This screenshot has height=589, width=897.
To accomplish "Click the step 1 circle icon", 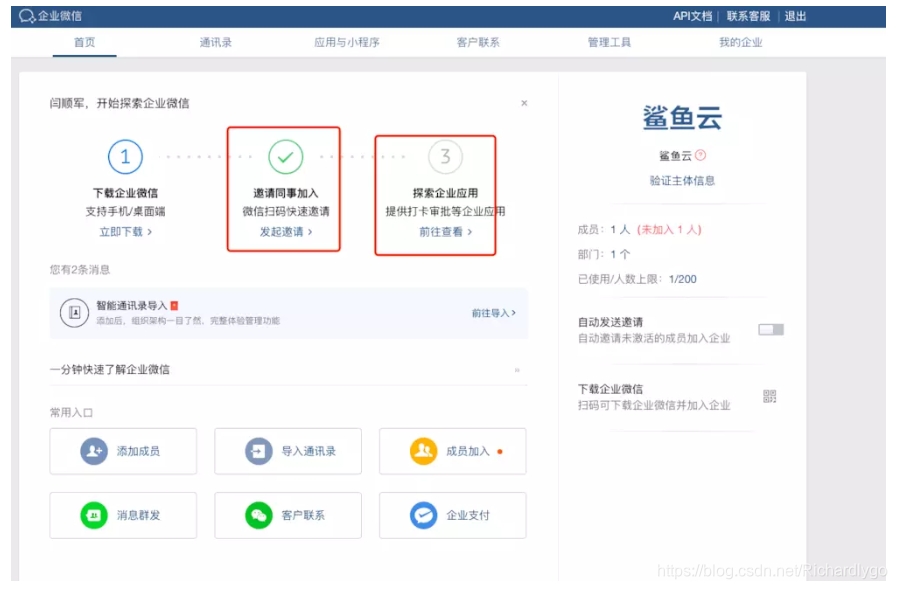I will click(125, 157).
